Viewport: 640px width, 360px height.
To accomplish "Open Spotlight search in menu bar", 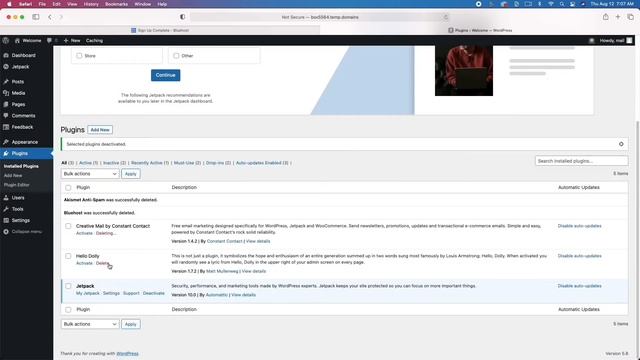I will (x=562, y=4).
